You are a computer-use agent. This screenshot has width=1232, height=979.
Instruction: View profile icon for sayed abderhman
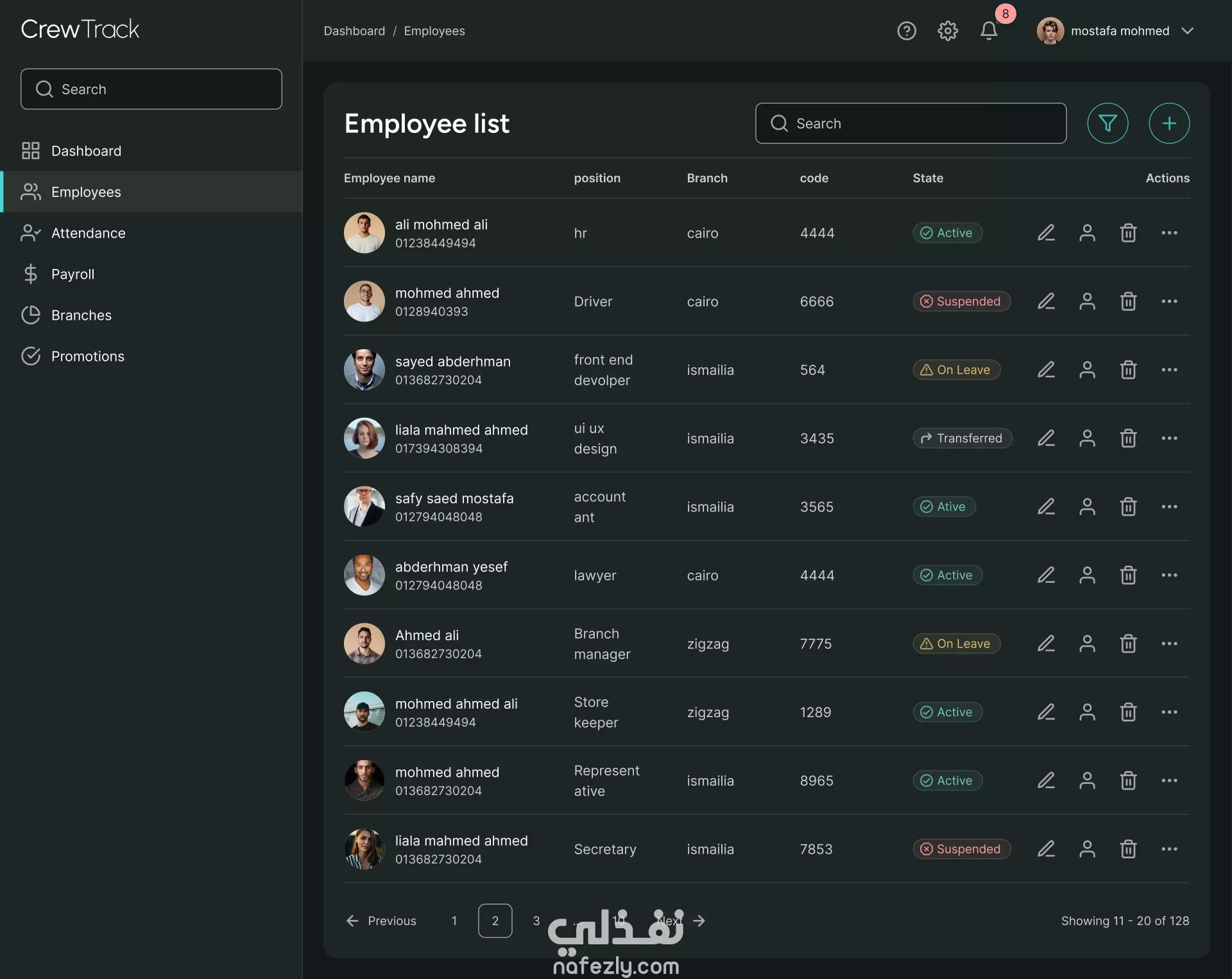(x=1087, y=370)
